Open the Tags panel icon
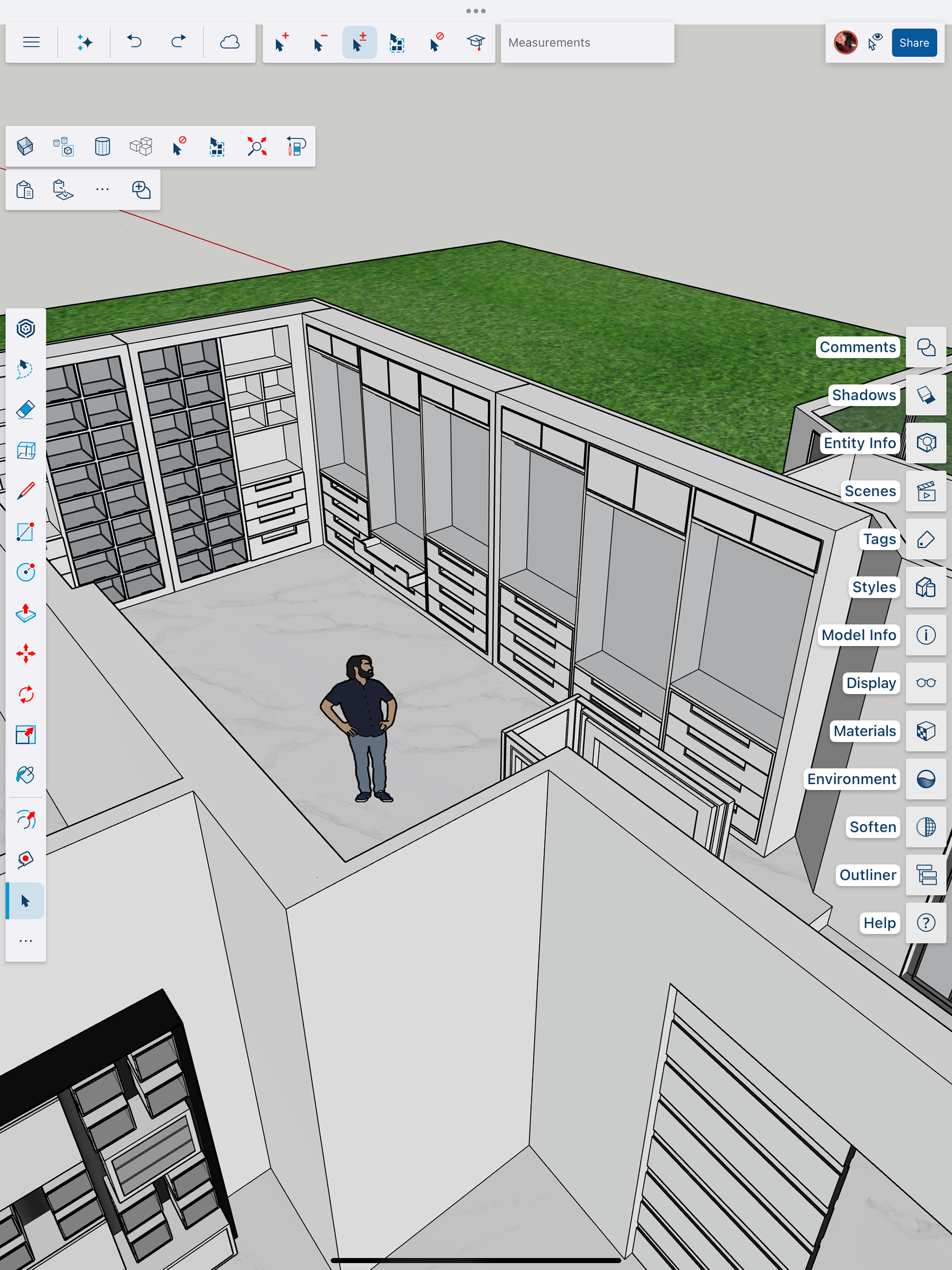Image resolution: width=952 pixels, height=1270 pixels. pos(925,539)
